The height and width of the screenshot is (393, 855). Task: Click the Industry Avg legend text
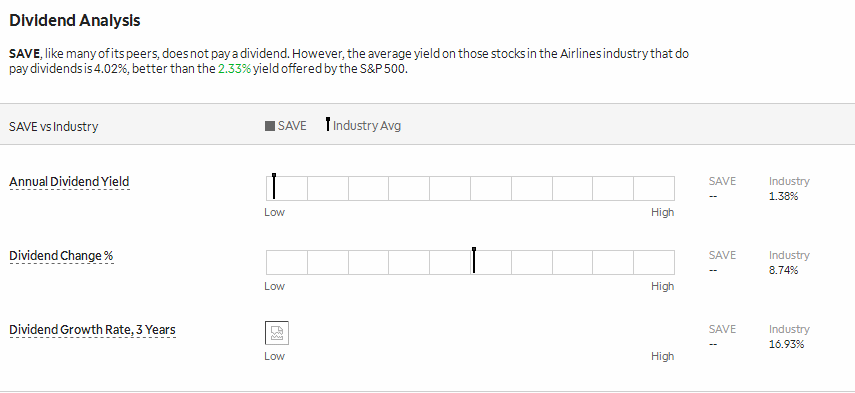(367, 126)
